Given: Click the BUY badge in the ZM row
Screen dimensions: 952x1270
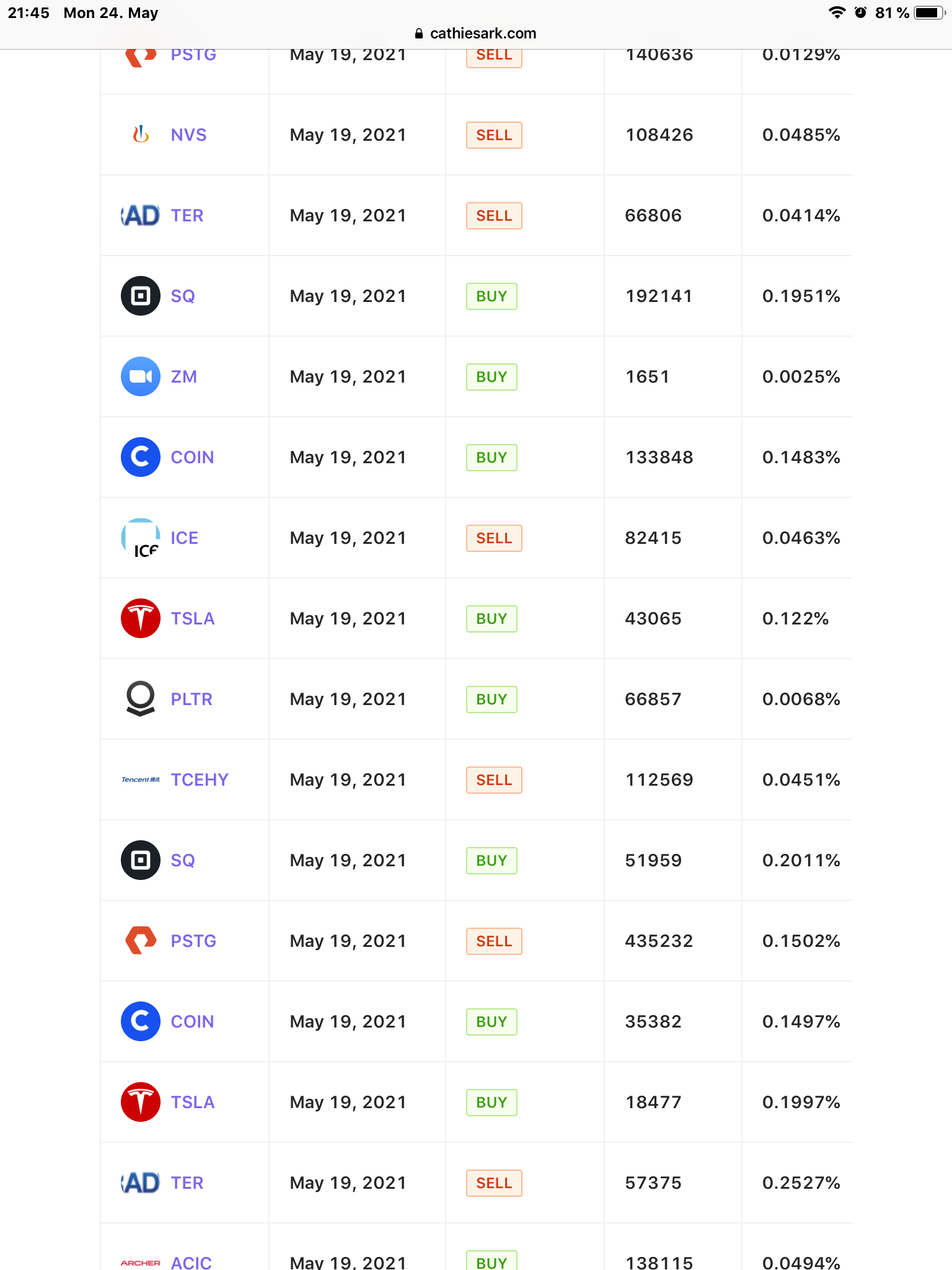Looking at the screenshot, I should [x=491, y=377].
